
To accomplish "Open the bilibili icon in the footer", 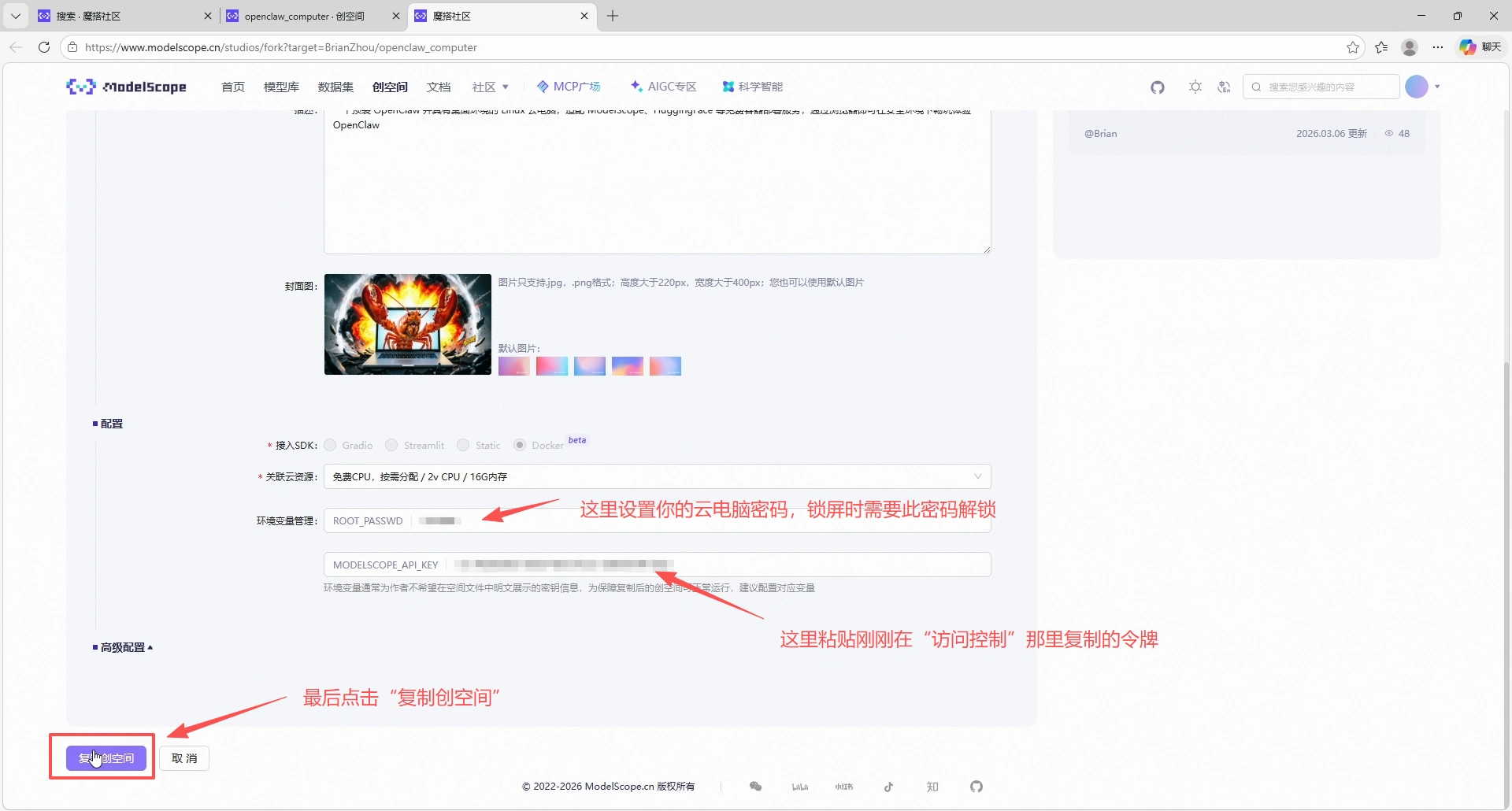I will (800, 787).
